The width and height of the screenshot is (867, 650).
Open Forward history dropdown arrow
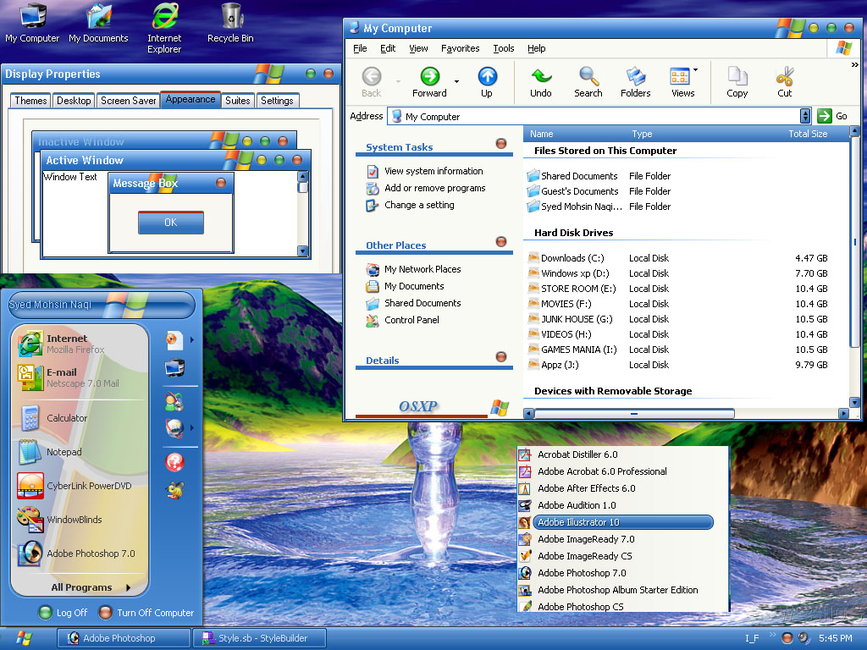click(457, 82)
